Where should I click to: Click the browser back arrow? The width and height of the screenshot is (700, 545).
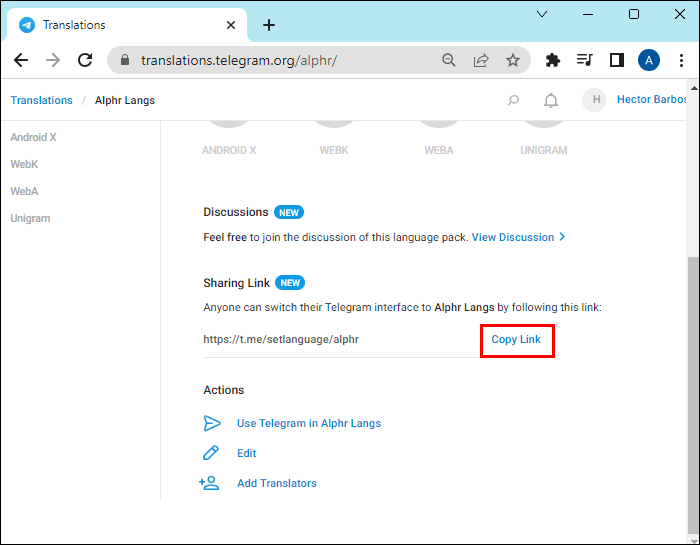coord(21,60)
